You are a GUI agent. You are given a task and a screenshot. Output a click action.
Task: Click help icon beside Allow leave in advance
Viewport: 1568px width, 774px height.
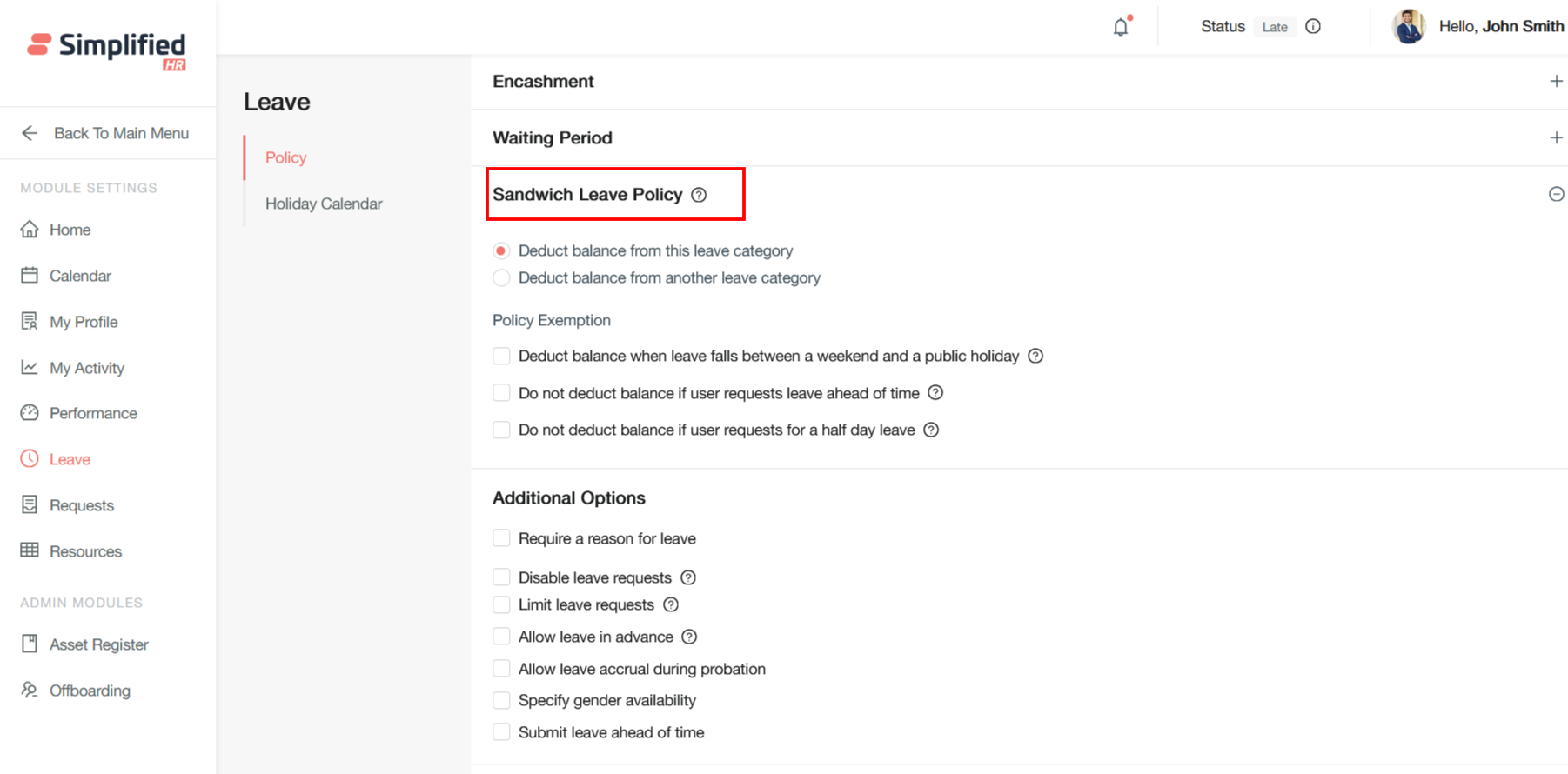click(689, 637)
